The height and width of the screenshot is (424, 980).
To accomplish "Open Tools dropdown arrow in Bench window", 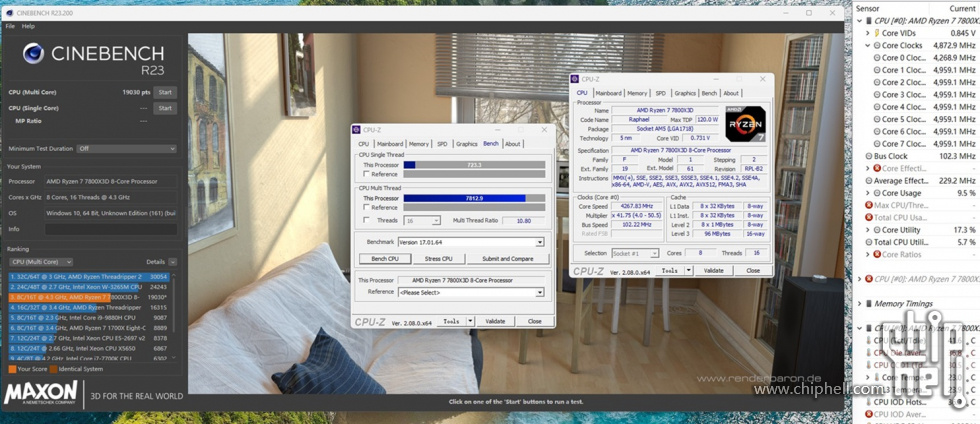I will (x=471, y=321).
